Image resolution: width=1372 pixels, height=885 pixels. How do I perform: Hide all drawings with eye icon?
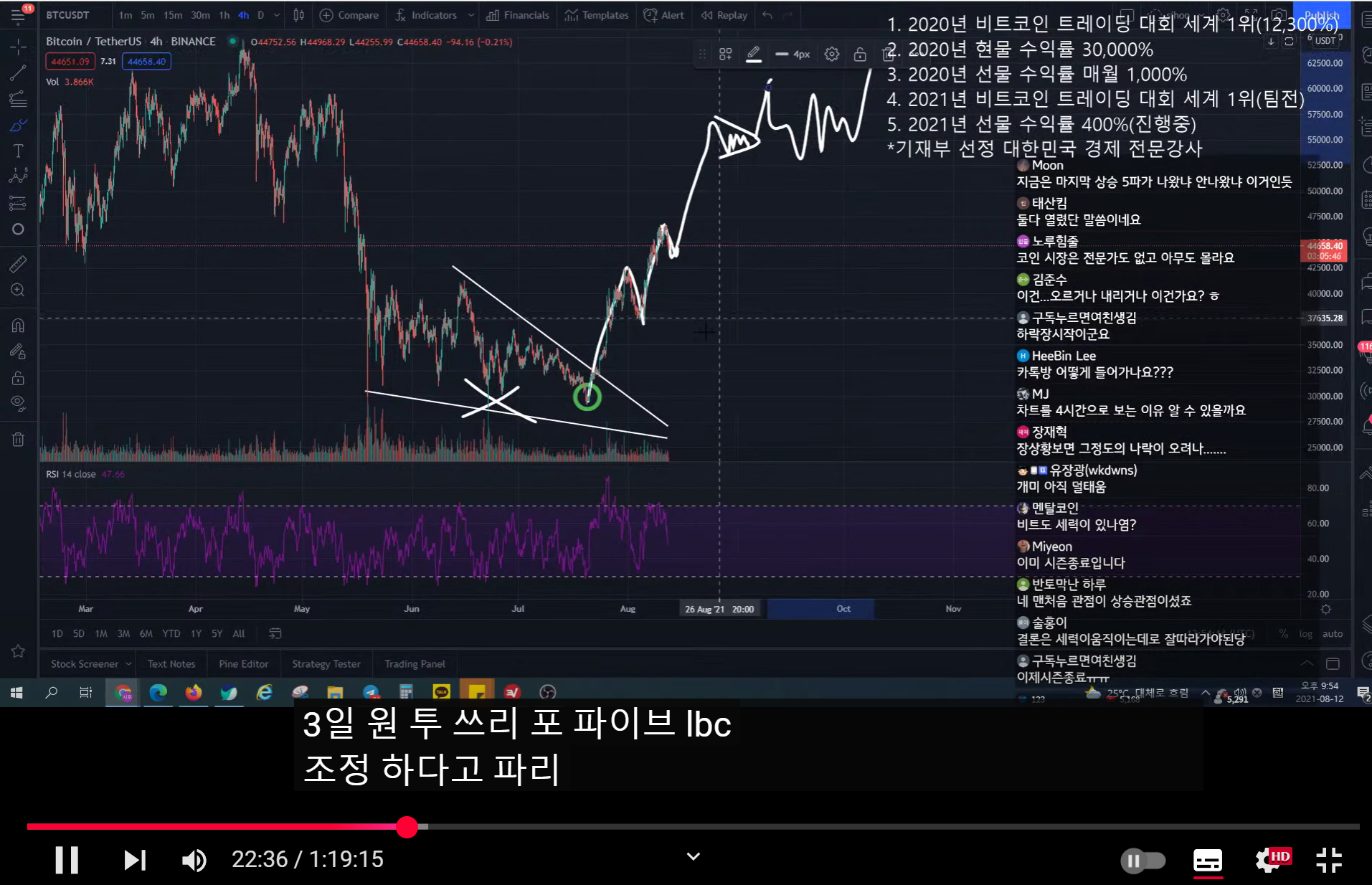(x=18, y=403)
